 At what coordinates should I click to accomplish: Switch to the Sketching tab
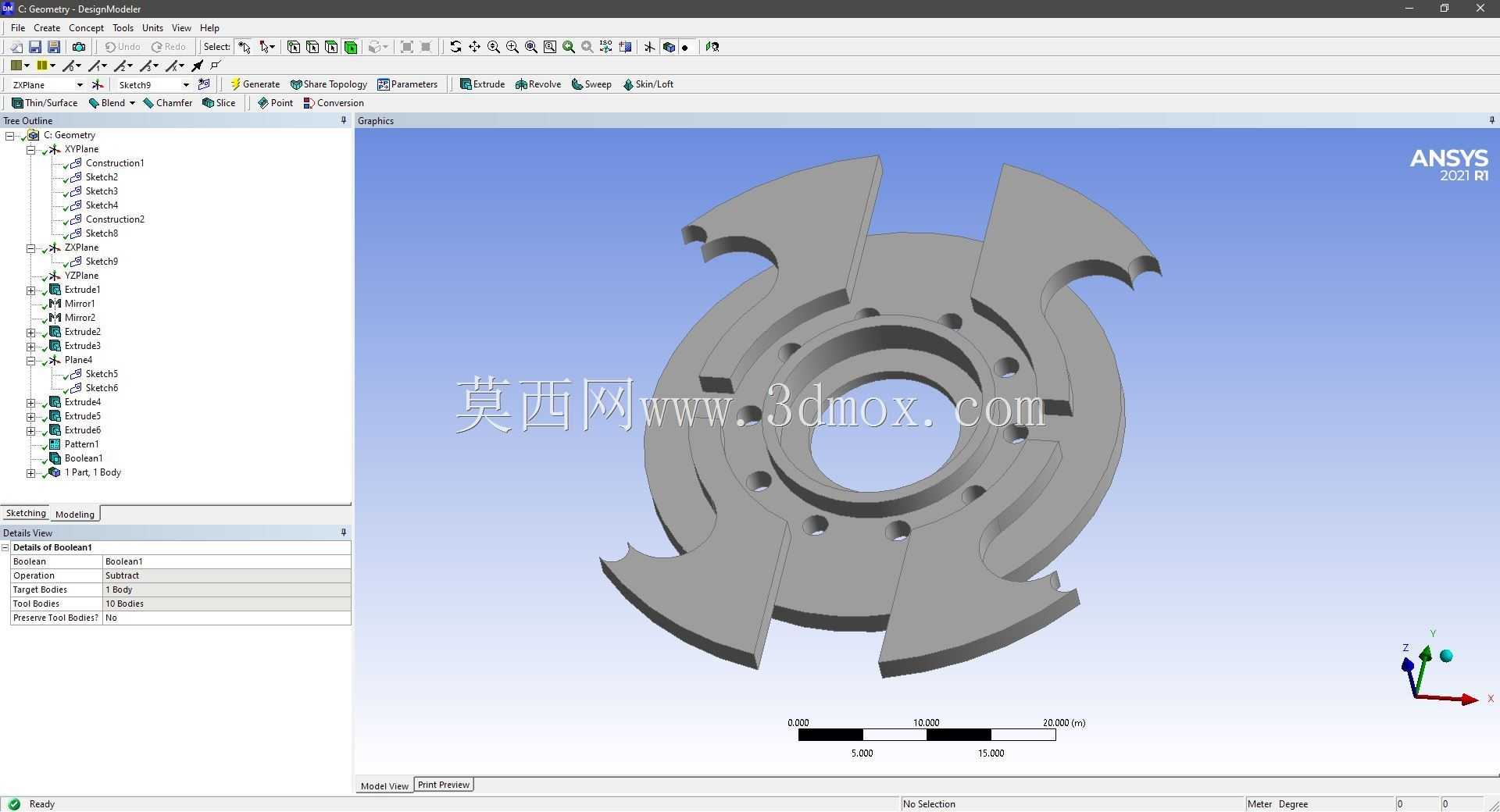point(26,513)
